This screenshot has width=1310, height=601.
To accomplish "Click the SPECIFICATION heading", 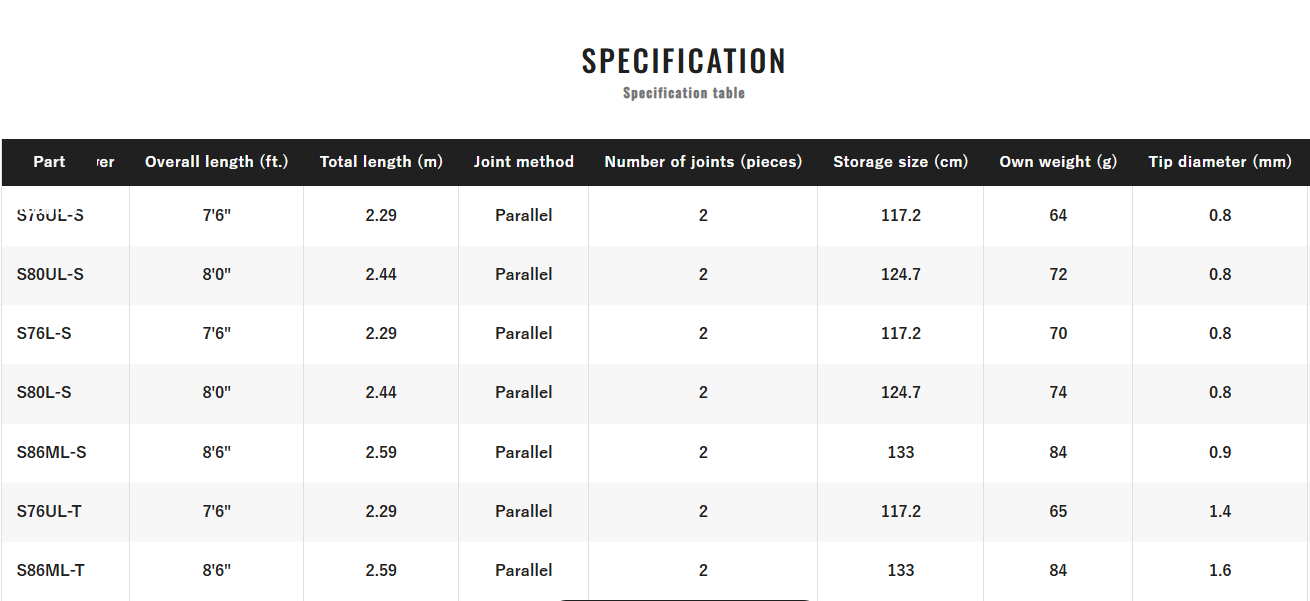I will point(684,61).
